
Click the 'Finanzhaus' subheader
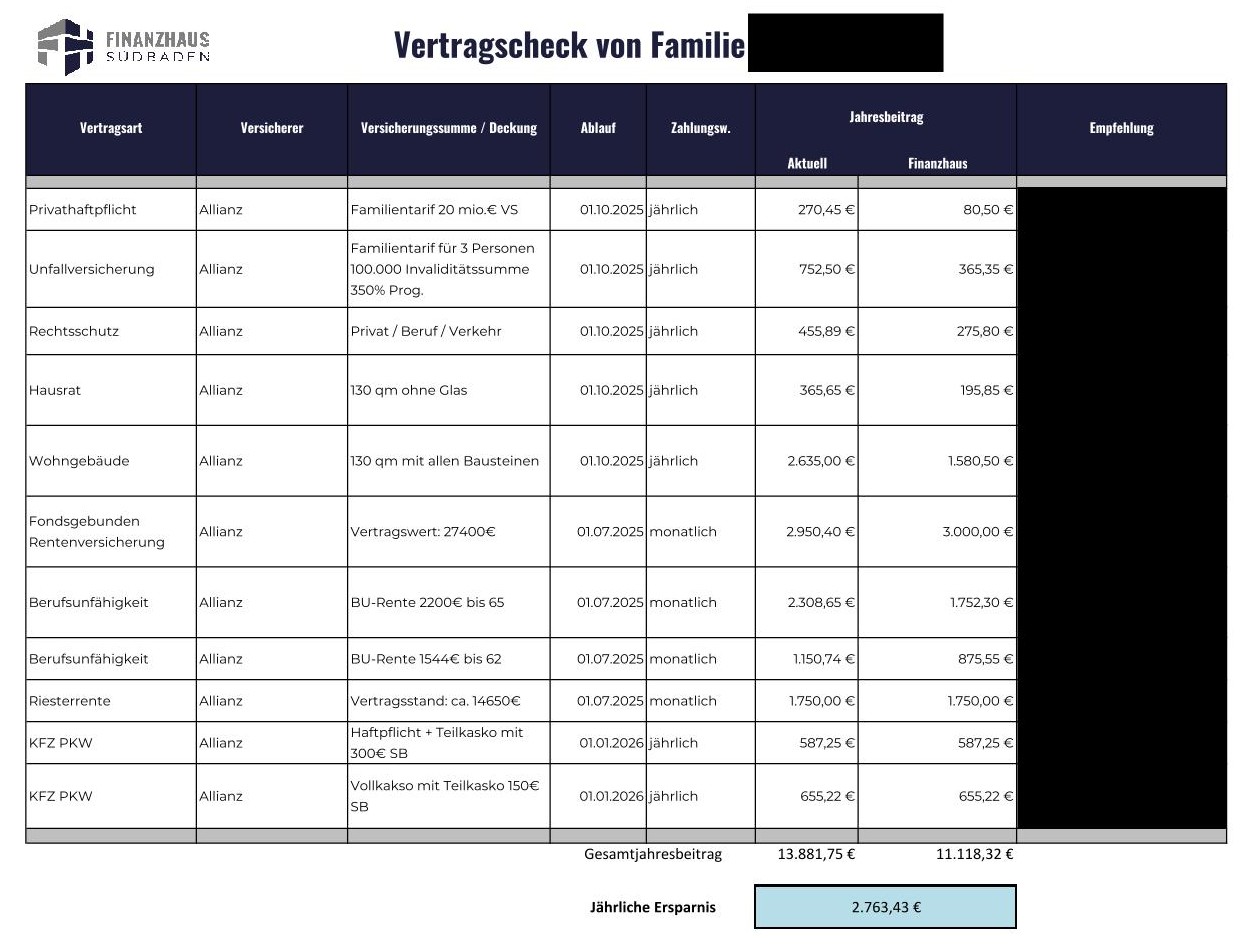coord(938,163)
